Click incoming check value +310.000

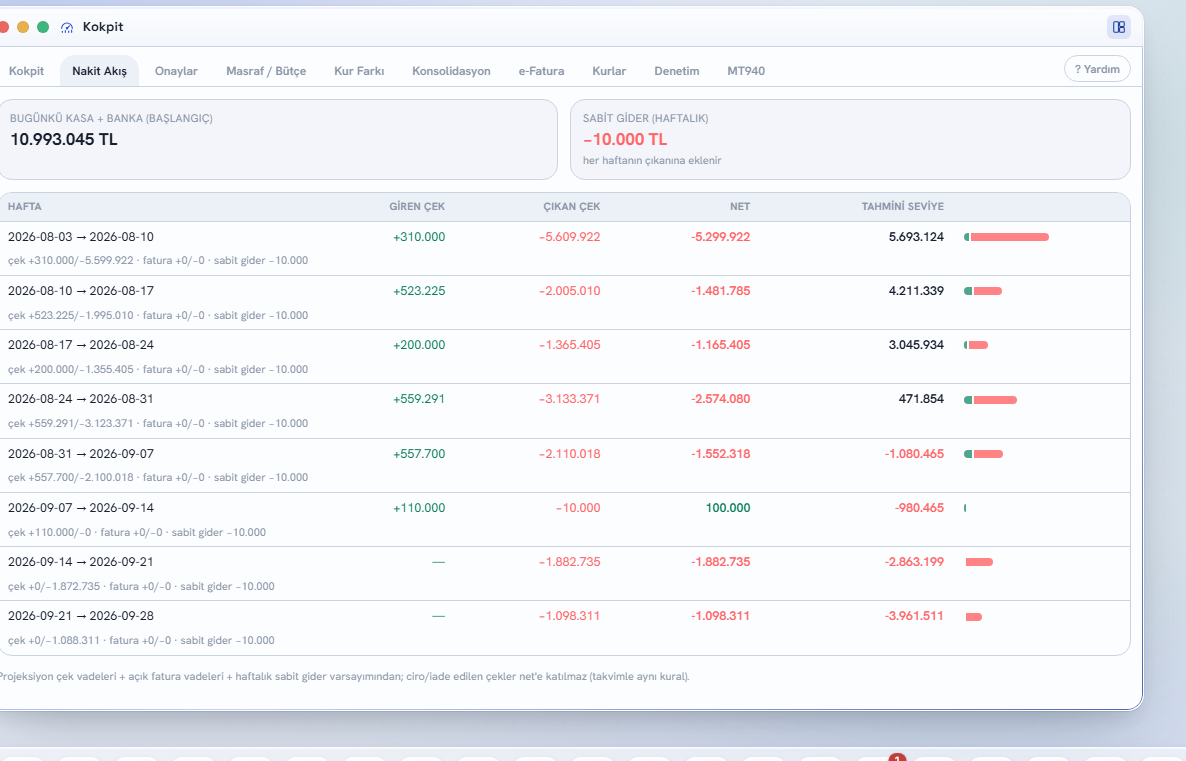(419, 237)
